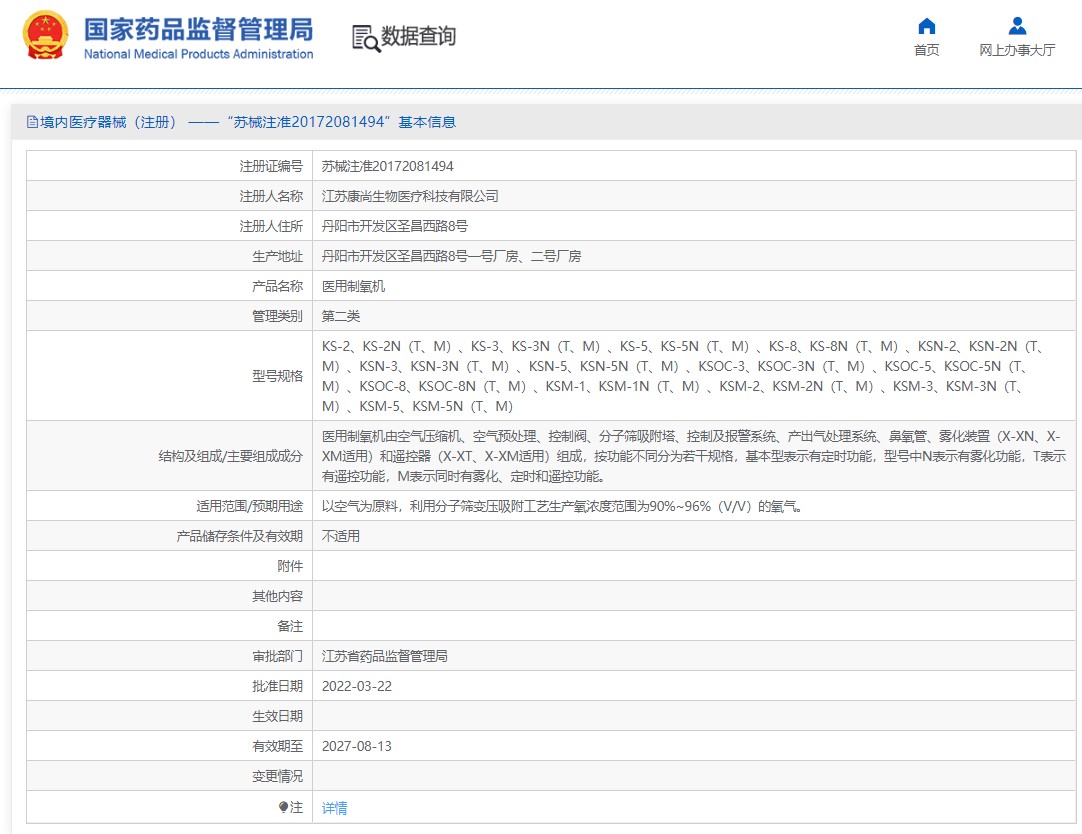
Task: Click the 注册人住所 label
Action: point(271,226)
